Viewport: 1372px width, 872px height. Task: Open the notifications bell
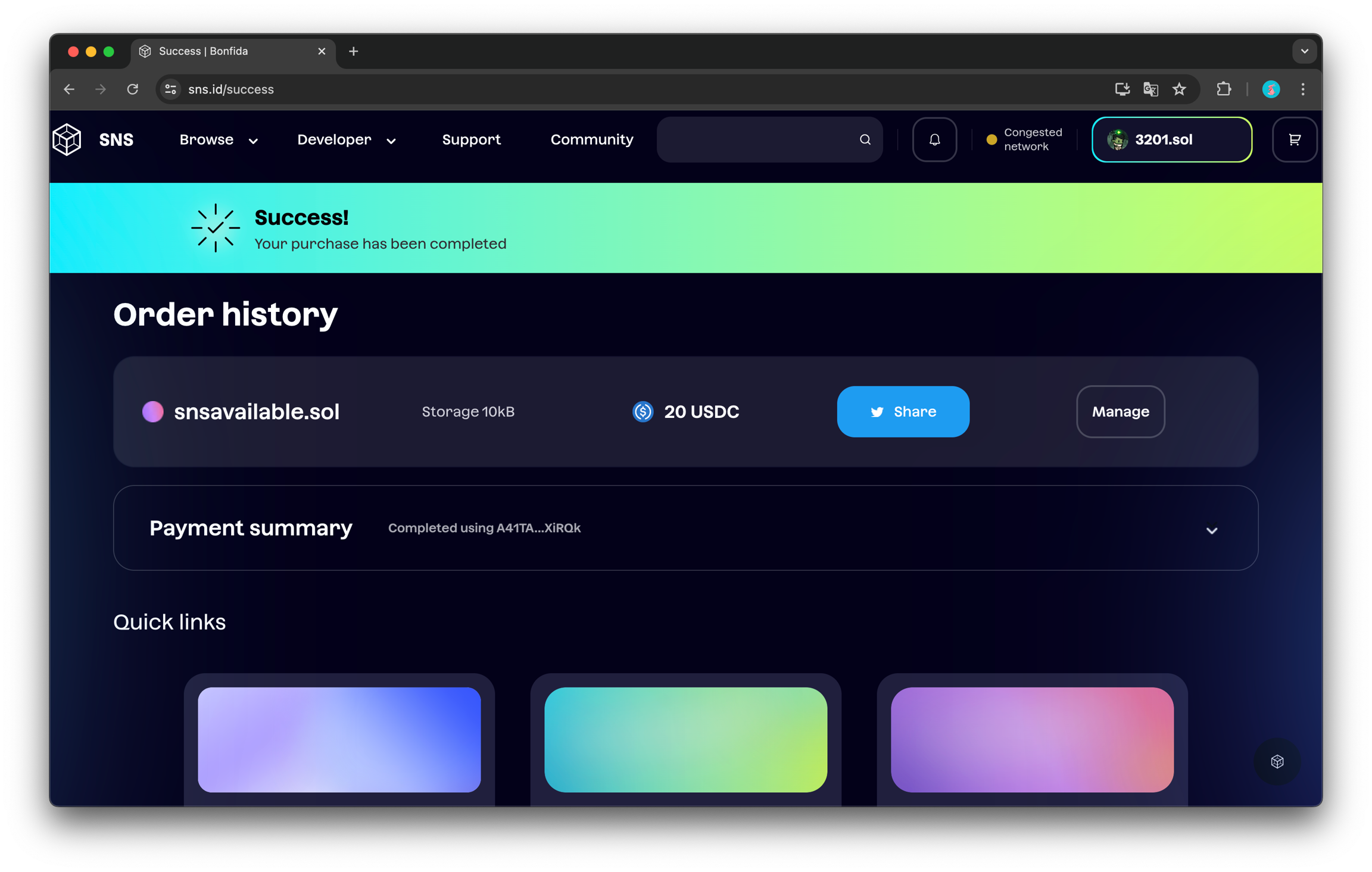click(934, 139)
